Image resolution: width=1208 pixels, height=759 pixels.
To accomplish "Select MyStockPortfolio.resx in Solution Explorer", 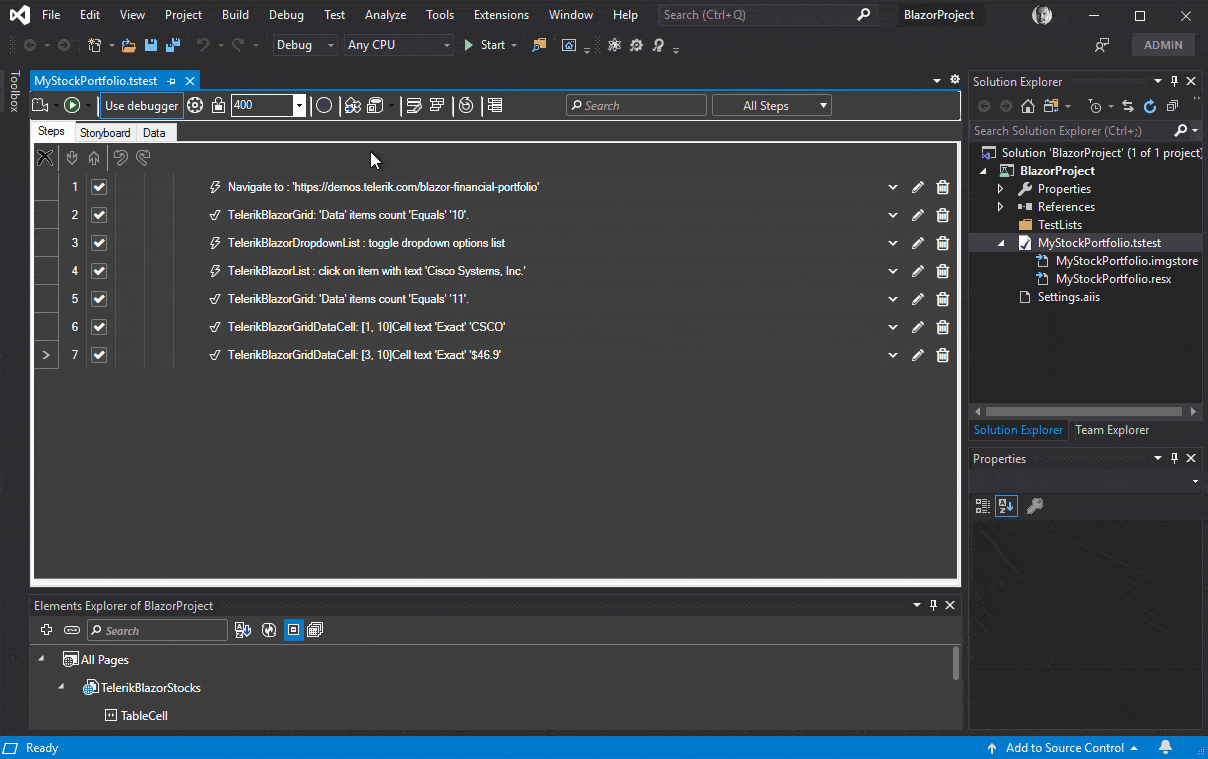I will tap(1113, 279).
